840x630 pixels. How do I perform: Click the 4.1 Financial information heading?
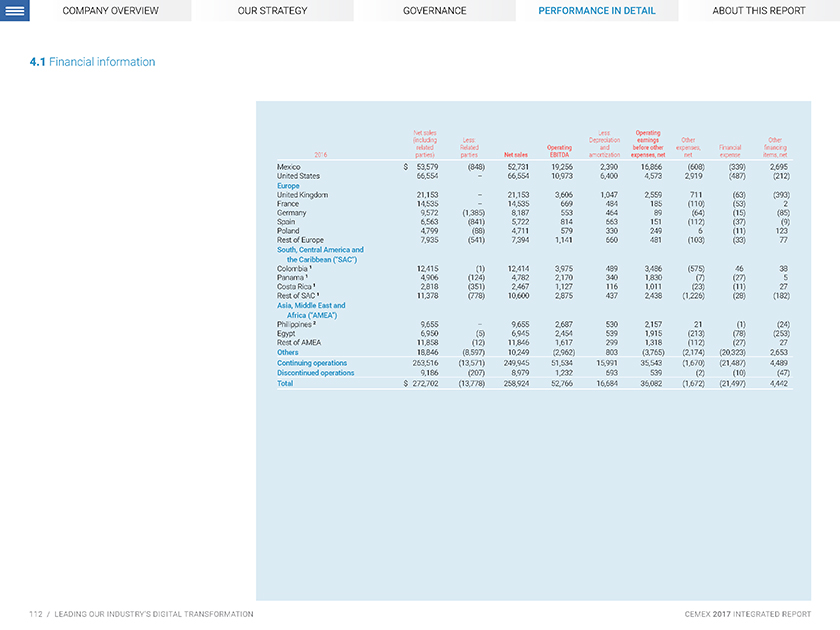(92, 62)
